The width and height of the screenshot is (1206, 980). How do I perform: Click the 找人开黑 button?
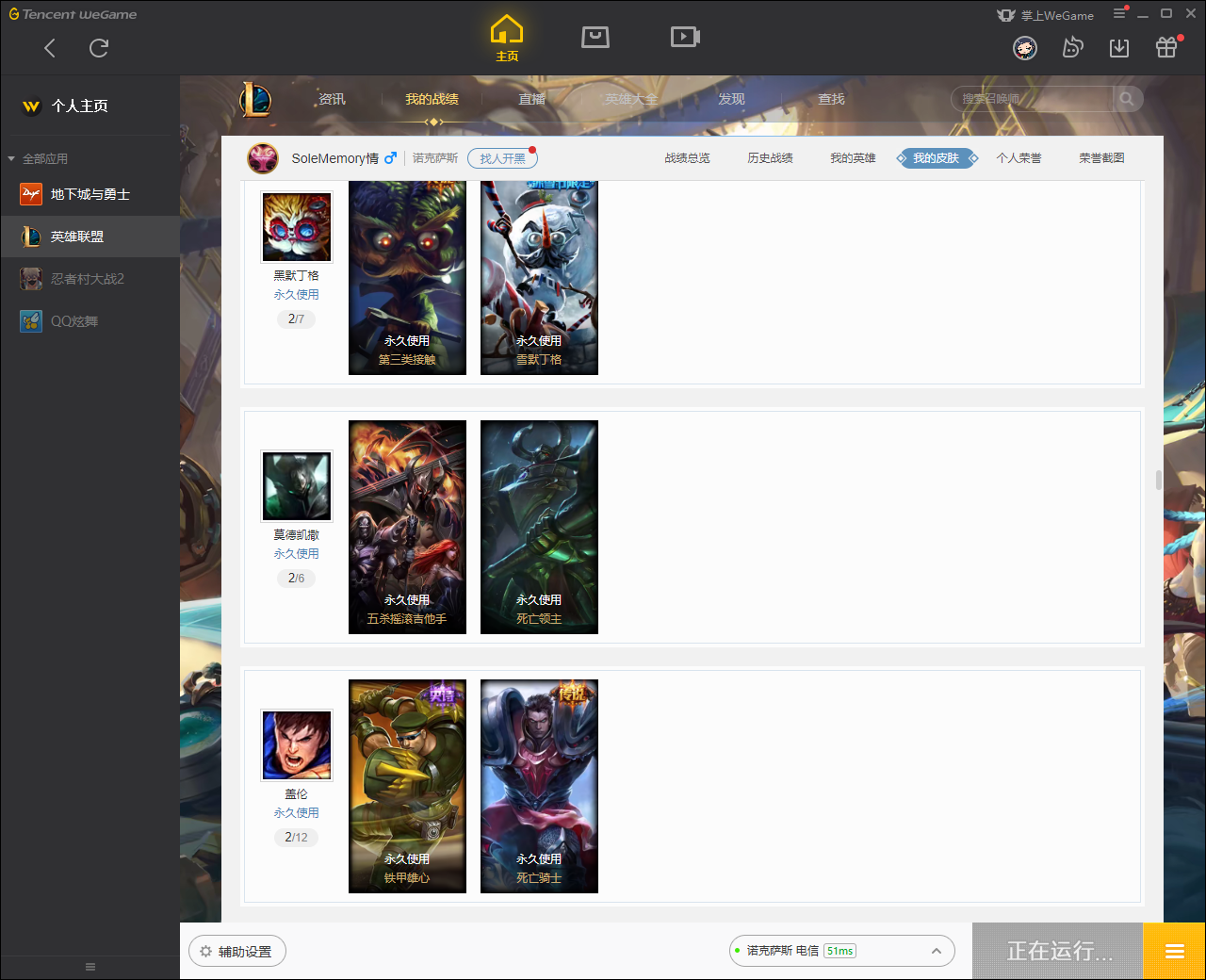[x=502, y=158]
